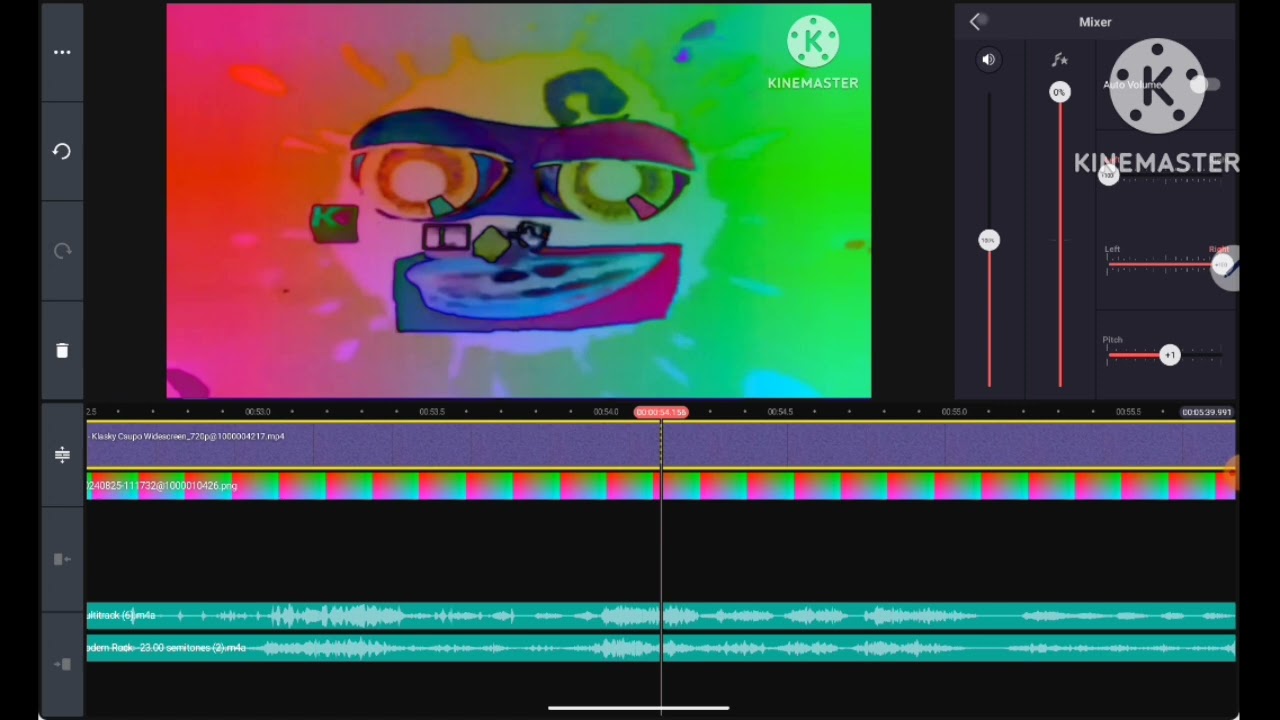Click the red playhead time marker
The image size is (1280, 720).
(661, 412)
